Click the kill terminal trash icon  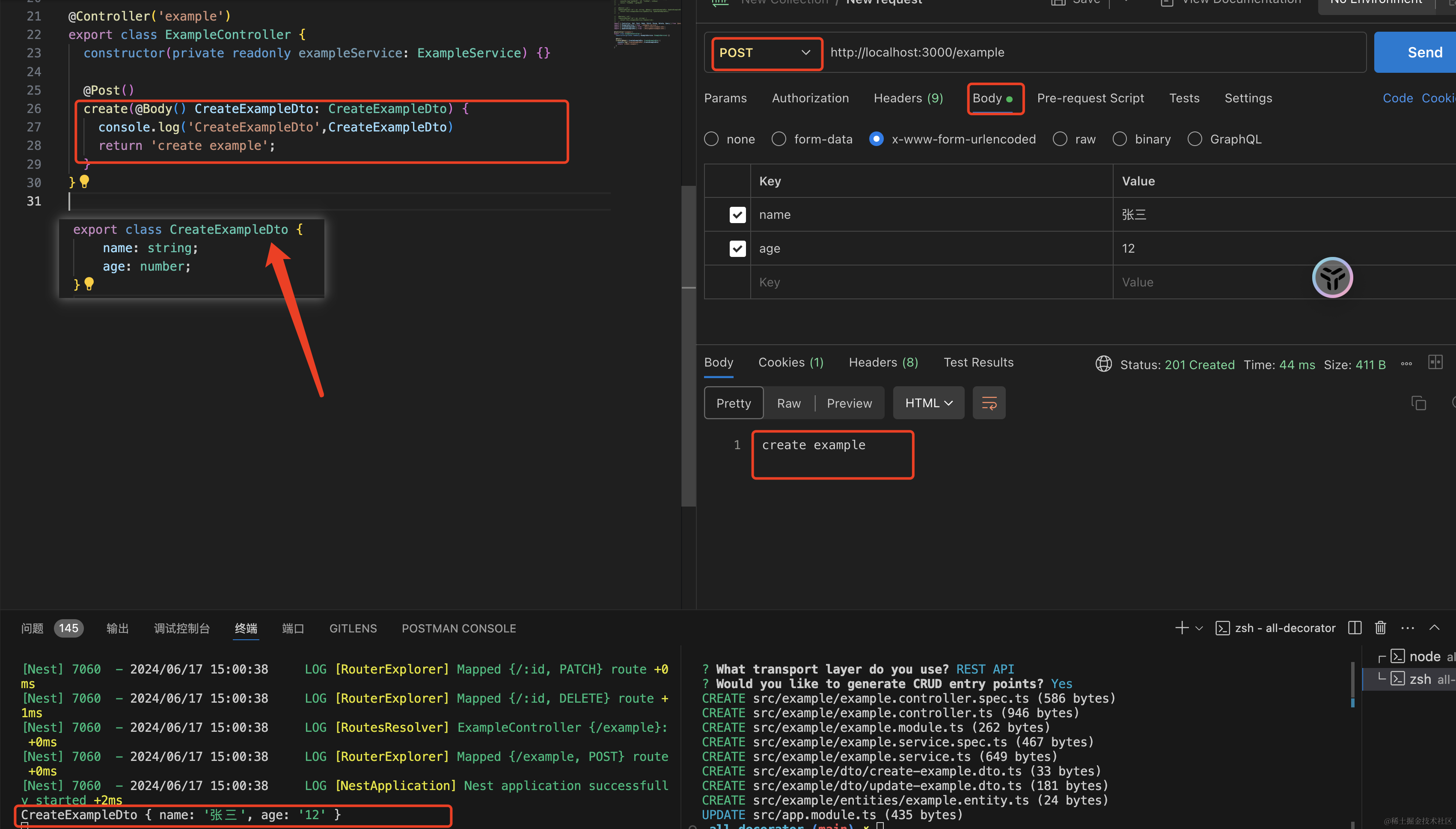(x=1380, y=628)
